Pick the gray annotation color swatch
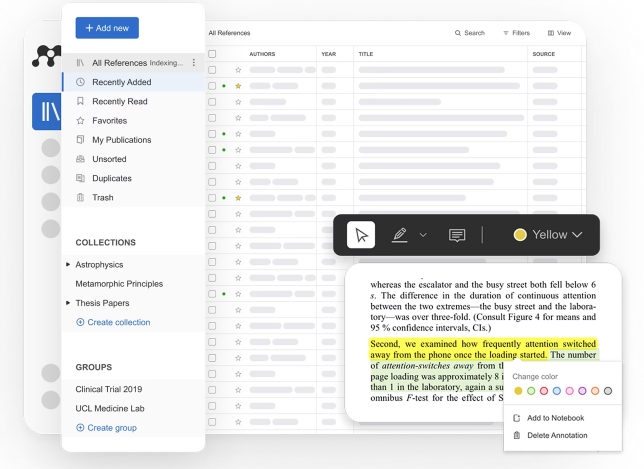This screenshot has width=644, height=469. coord(608,391)
